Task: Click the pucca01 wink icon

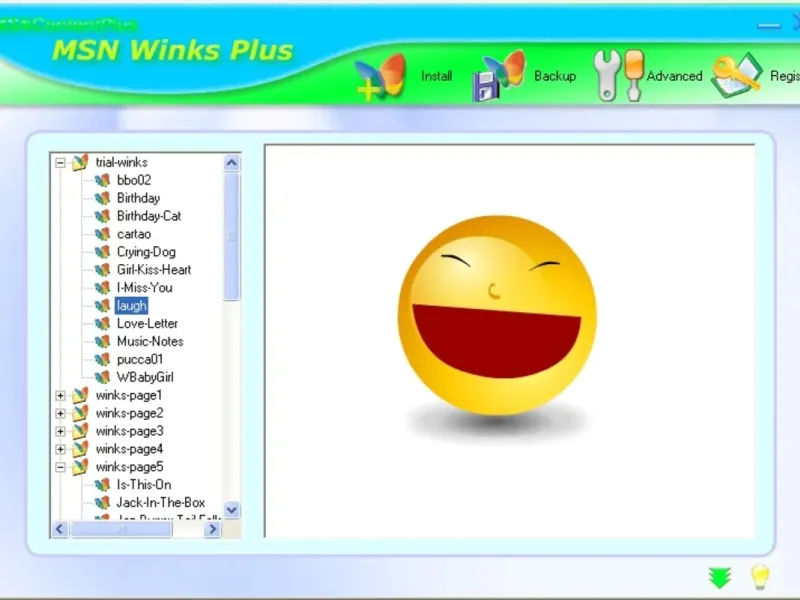Action: pyautogui.click(x=103, y=359)
